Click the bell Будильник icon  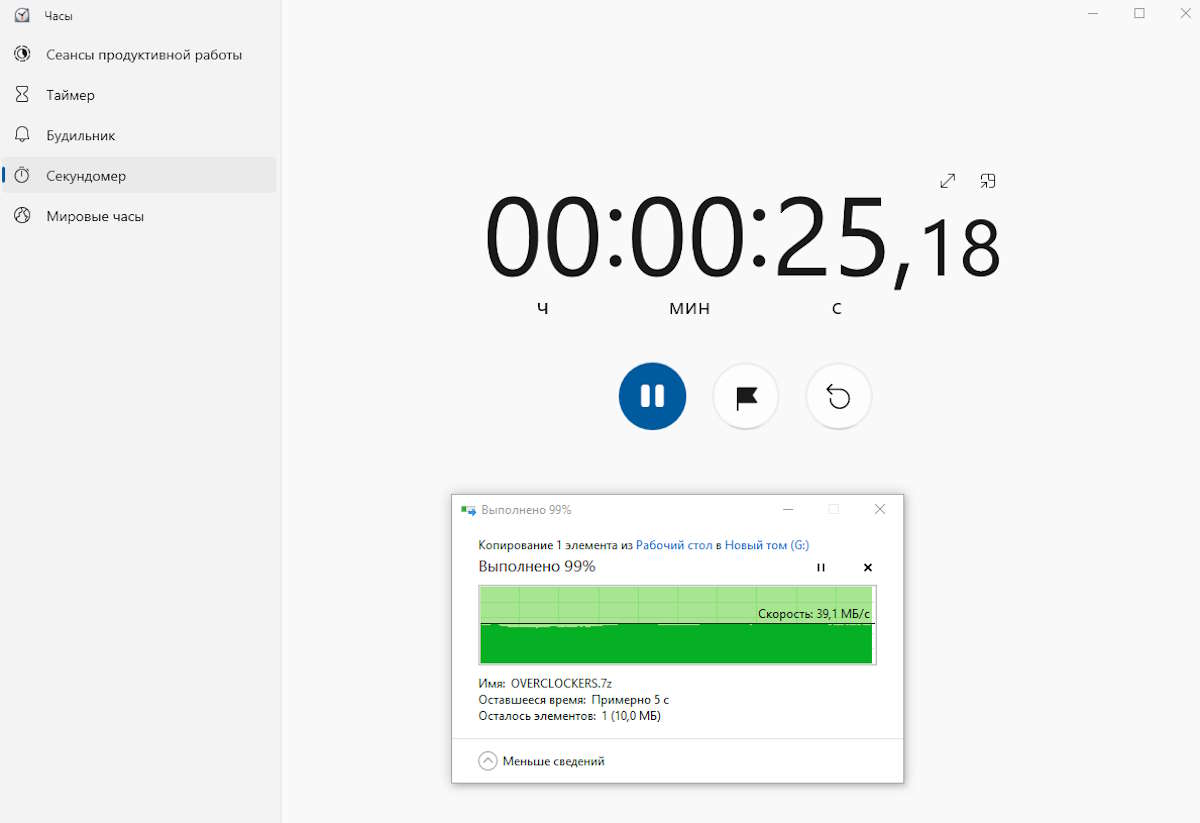(22, 135)
